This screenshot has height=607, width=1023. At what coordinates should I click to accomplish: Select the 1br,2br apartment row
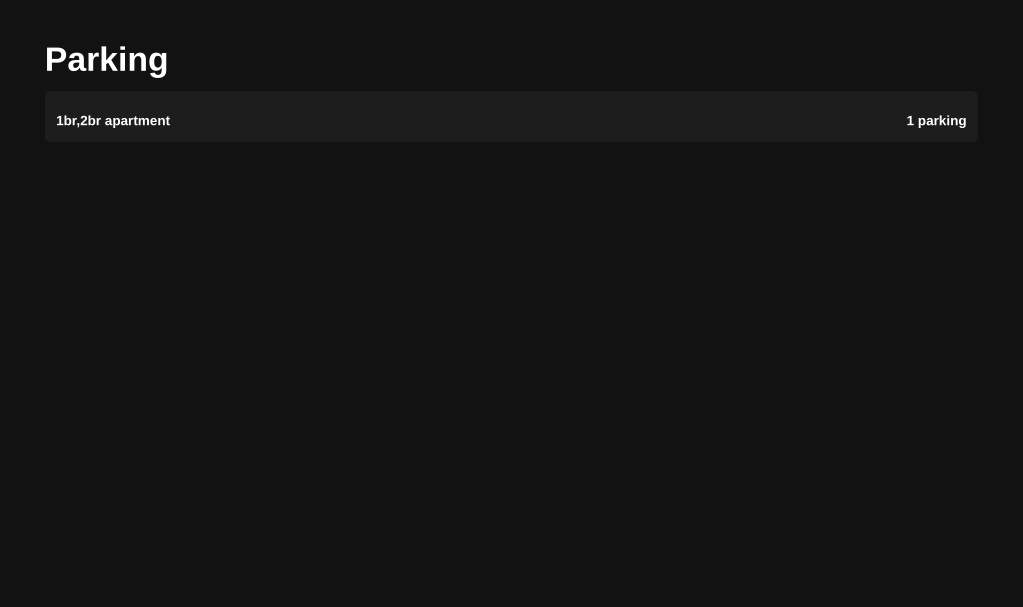[x=512, y=117]
